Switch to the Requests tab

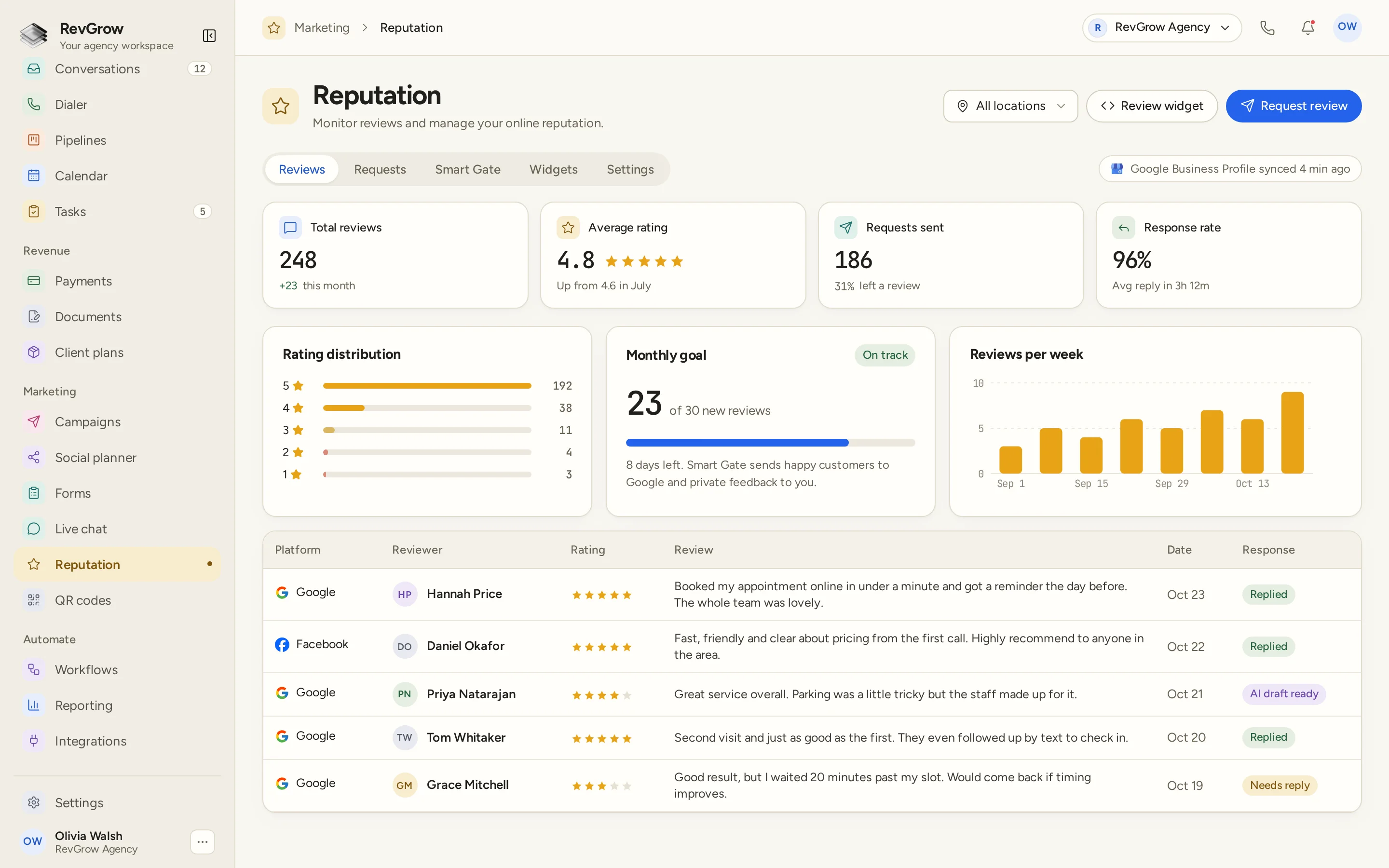tap(380, 169)
